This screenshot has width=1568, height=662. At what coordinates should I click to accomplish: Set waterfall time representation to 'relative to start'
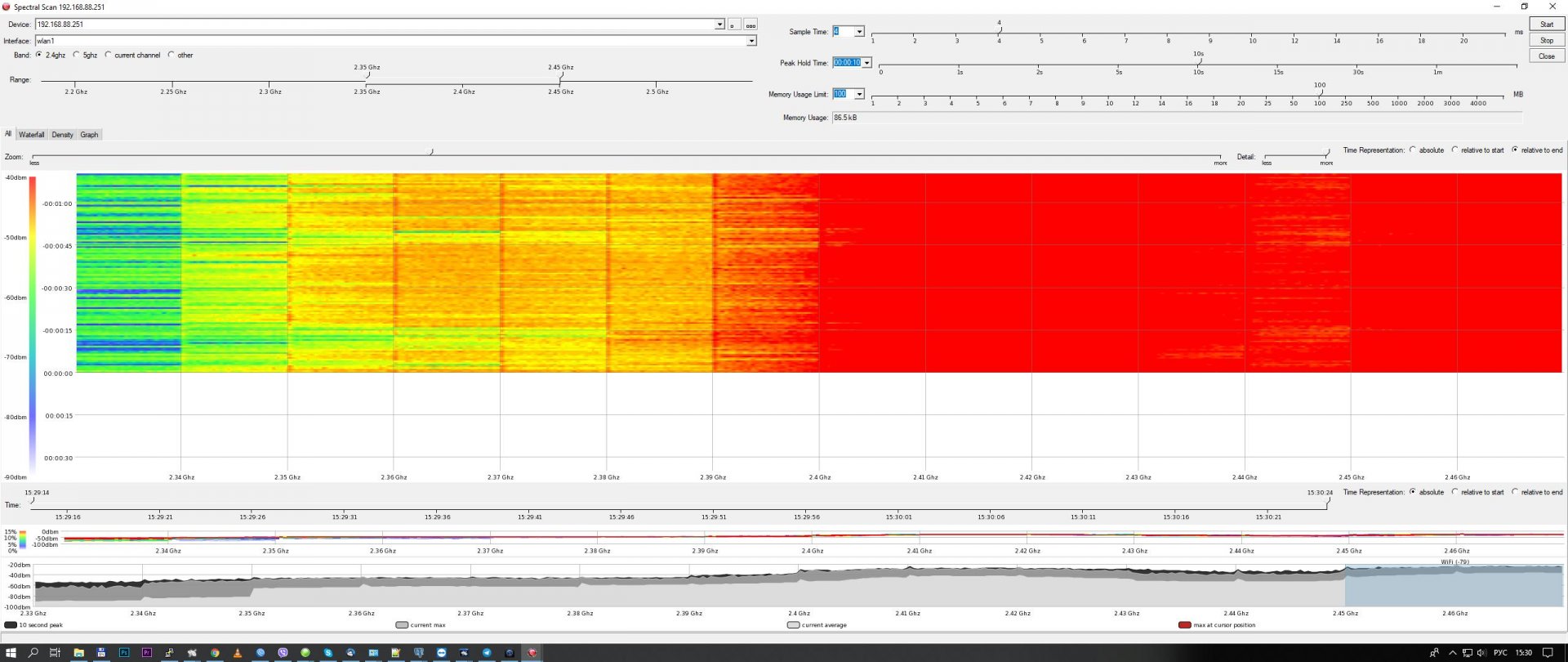click(x=1454, y=150)
